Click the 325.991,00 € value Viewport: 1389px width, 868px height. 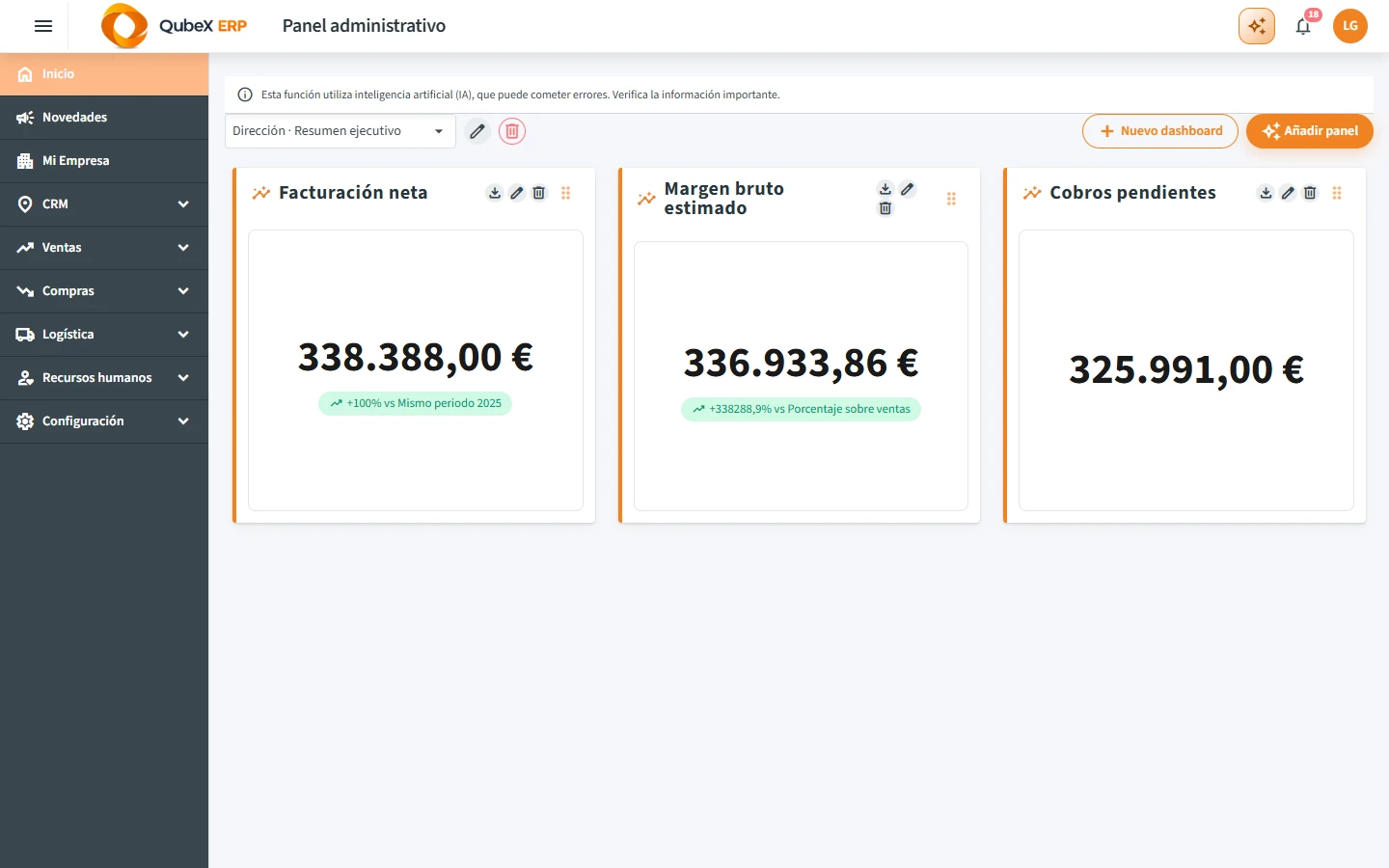point(1186,369)
